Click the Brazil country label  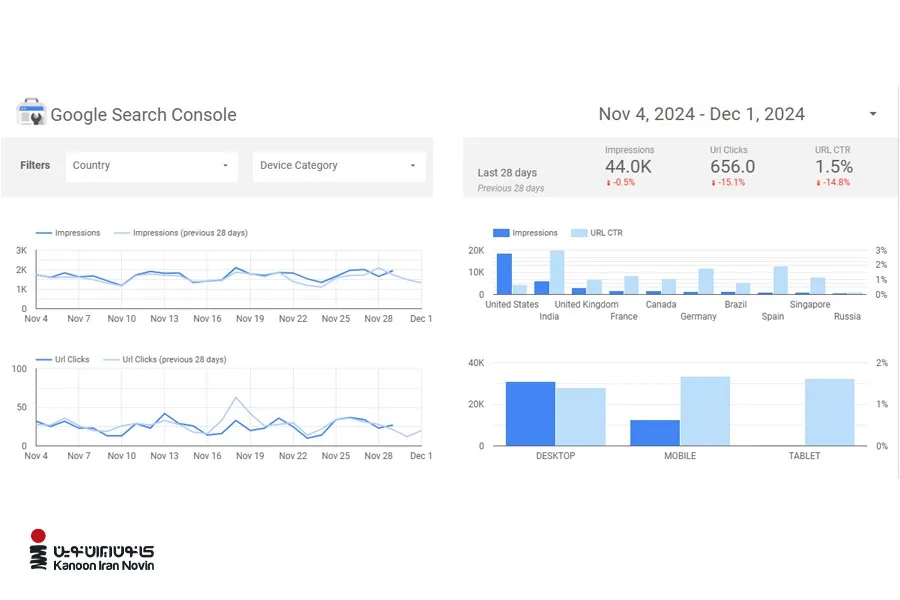pos(735,304)
